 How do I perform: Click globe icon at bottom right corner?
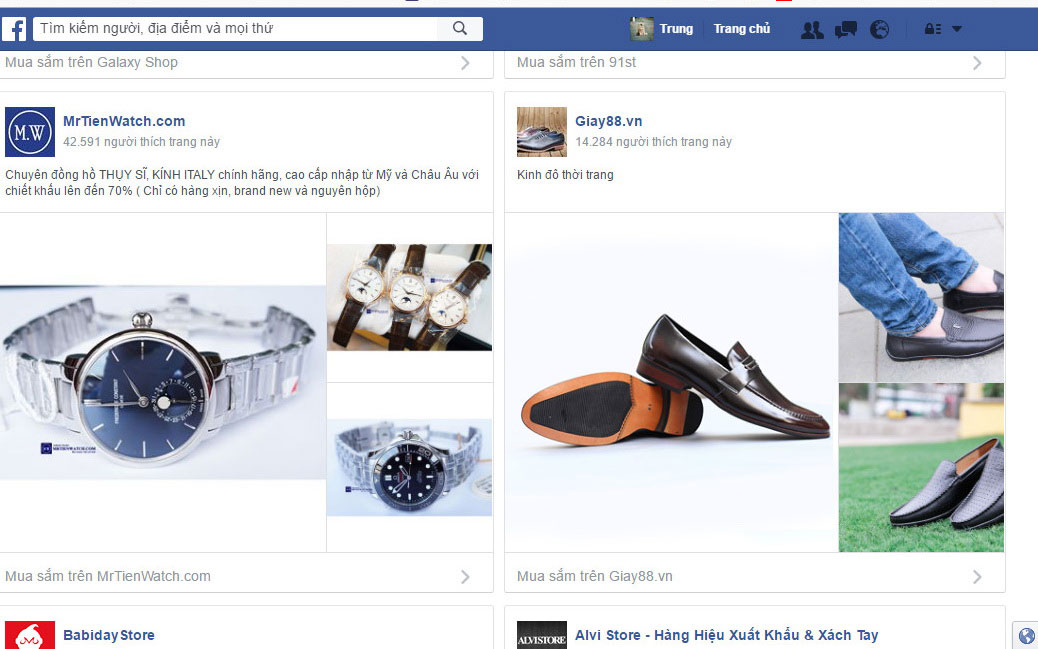pyautogui.click(x=1025, y=635)
